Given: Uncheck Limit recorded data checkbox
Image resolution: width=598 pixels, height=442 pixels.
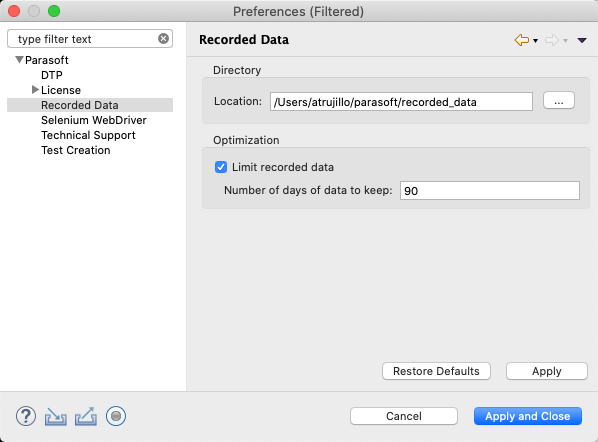Looking at the screenshot, I should pyautogui.click(x=221, y=167).
